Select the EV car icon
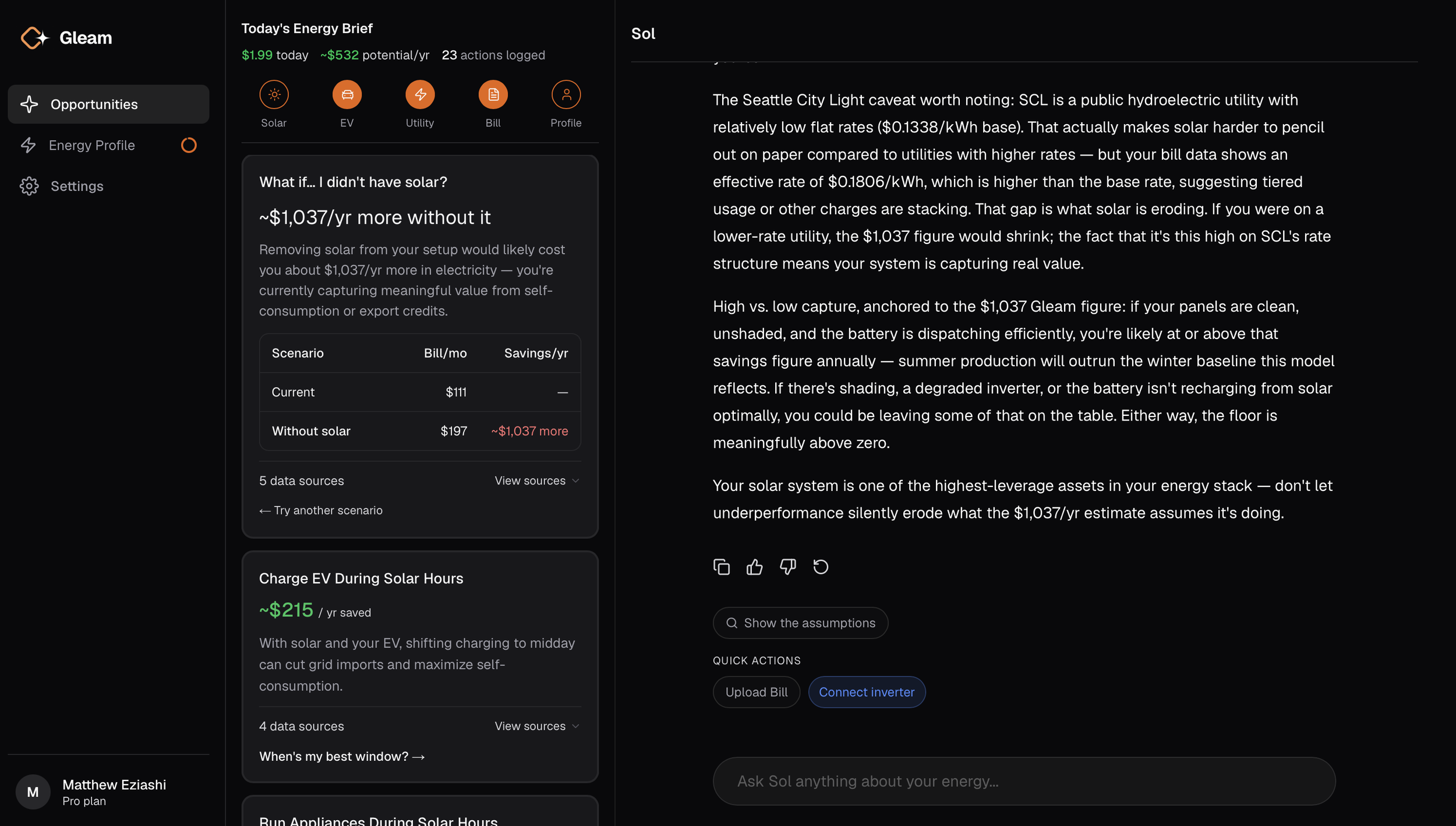 click(347, 94)
